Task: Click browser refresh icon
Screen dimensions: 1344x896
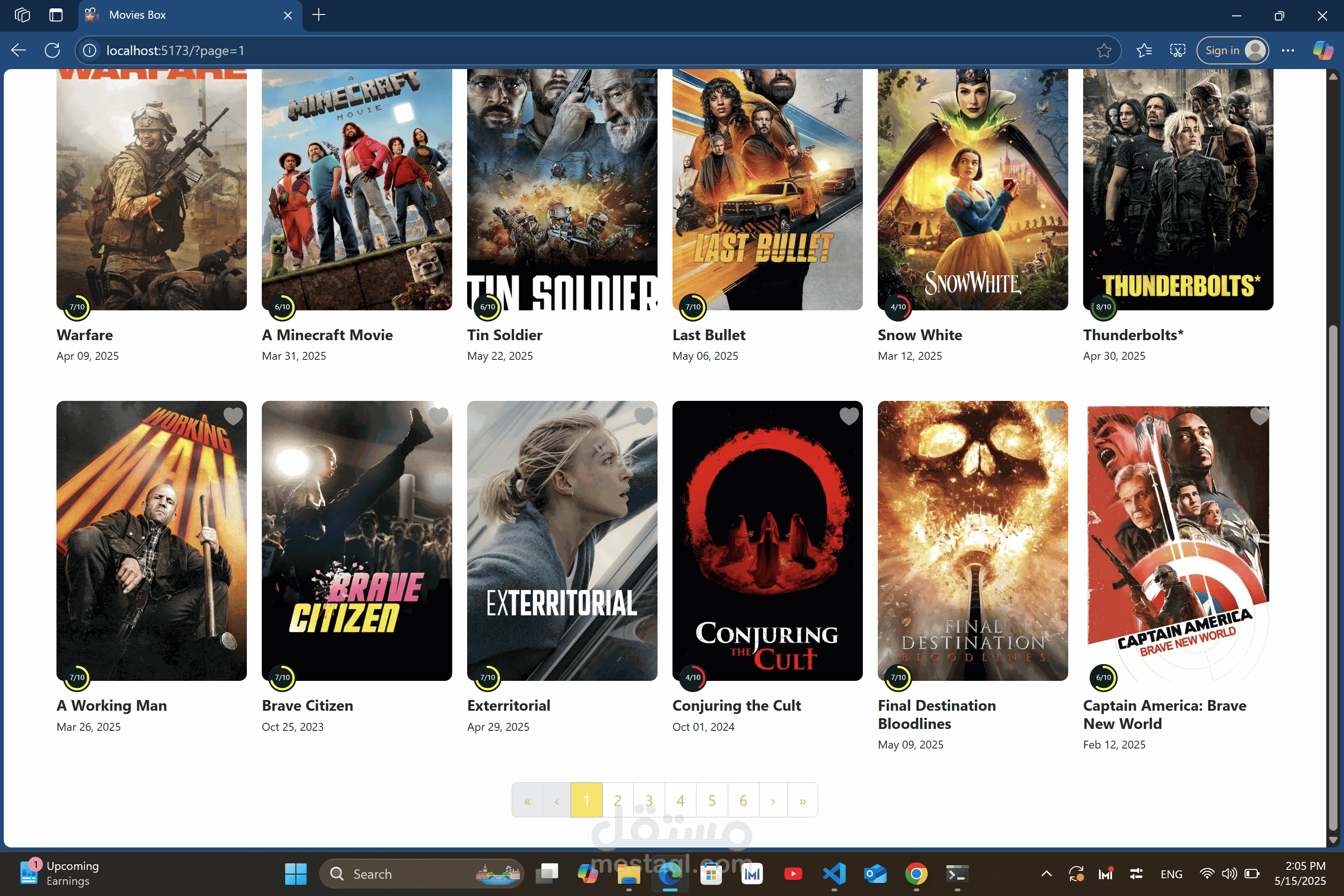Action: (52, 50)
